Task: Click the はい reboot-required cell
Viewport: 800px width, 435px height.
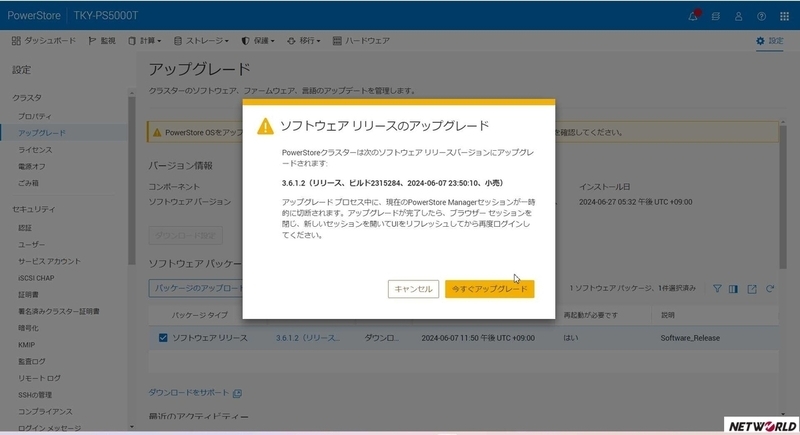Action: 570,338
